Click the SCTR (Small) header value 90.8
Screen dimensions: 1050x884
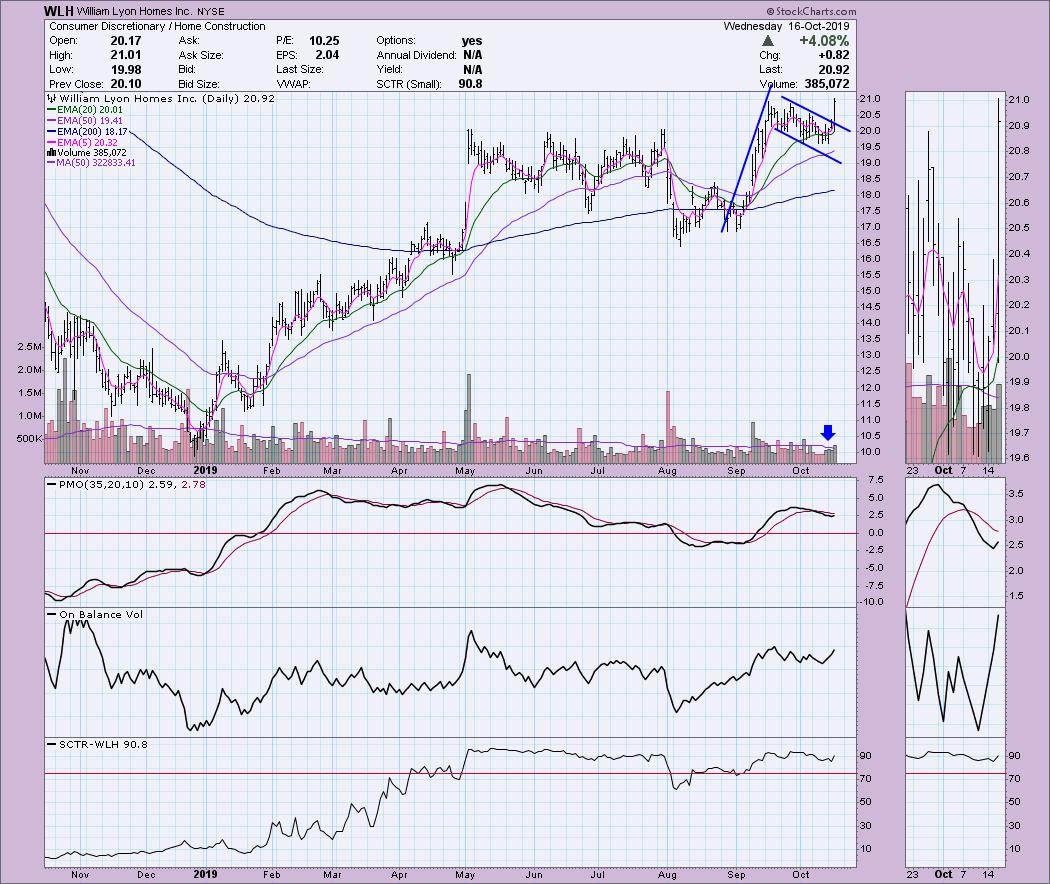[469, 84]
